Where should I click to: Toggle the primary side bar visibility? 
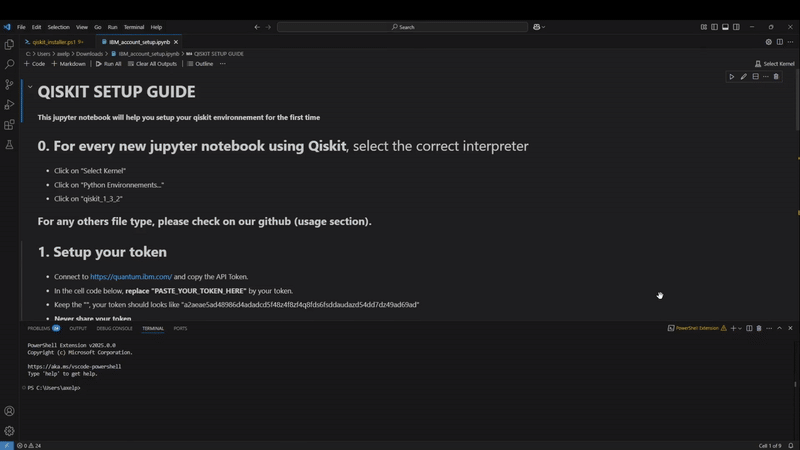714,27
